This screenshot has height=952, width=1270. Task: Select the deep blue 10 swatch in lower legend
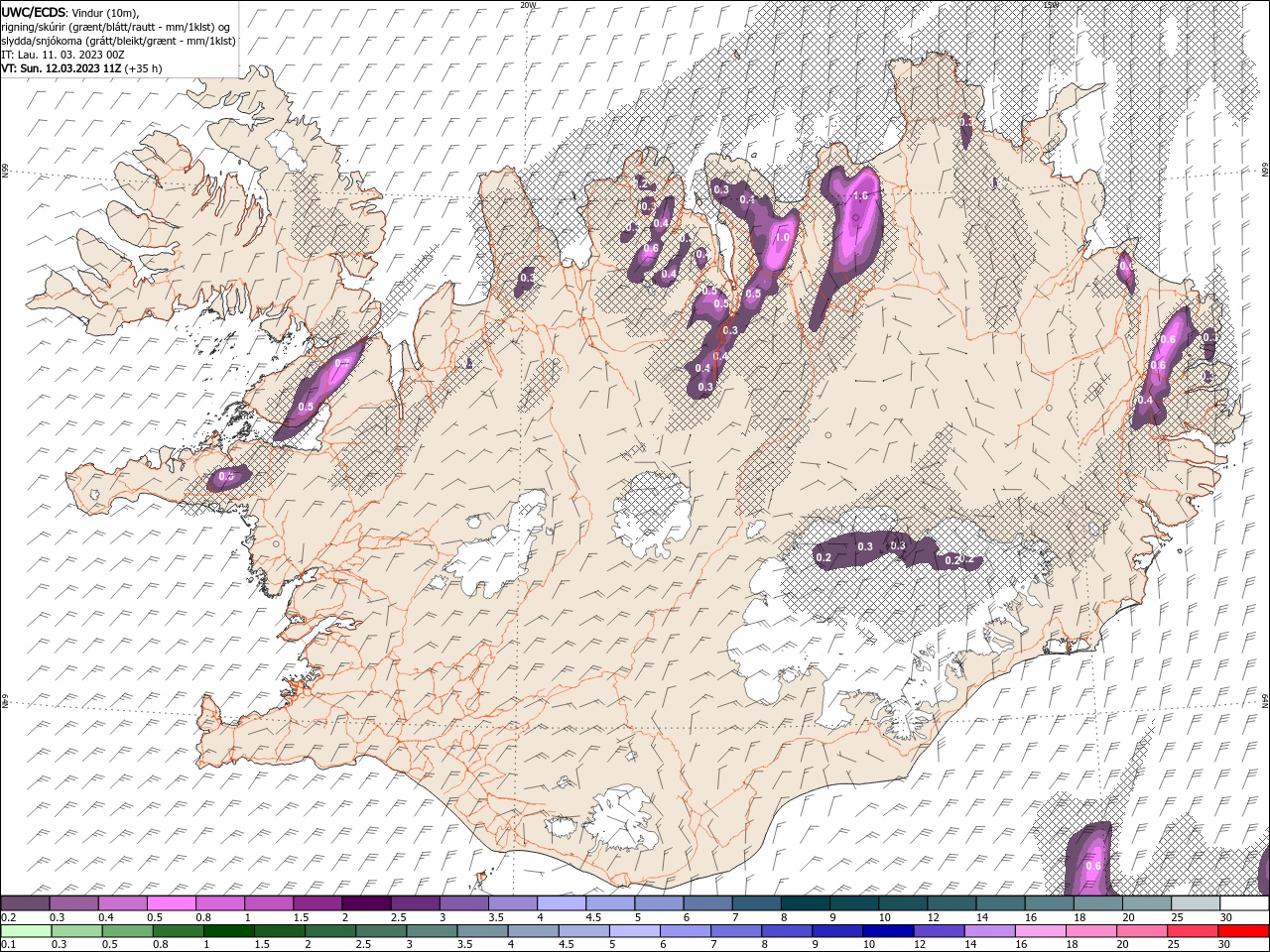click(x=888, y=931)
